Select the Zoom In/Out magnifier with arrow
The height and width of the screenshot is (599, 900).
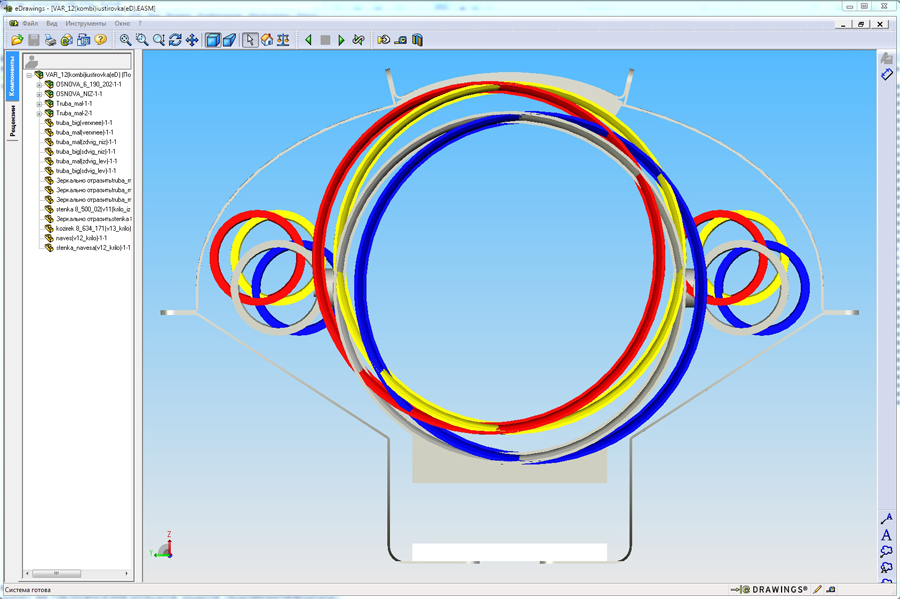[x=158, y=40]
